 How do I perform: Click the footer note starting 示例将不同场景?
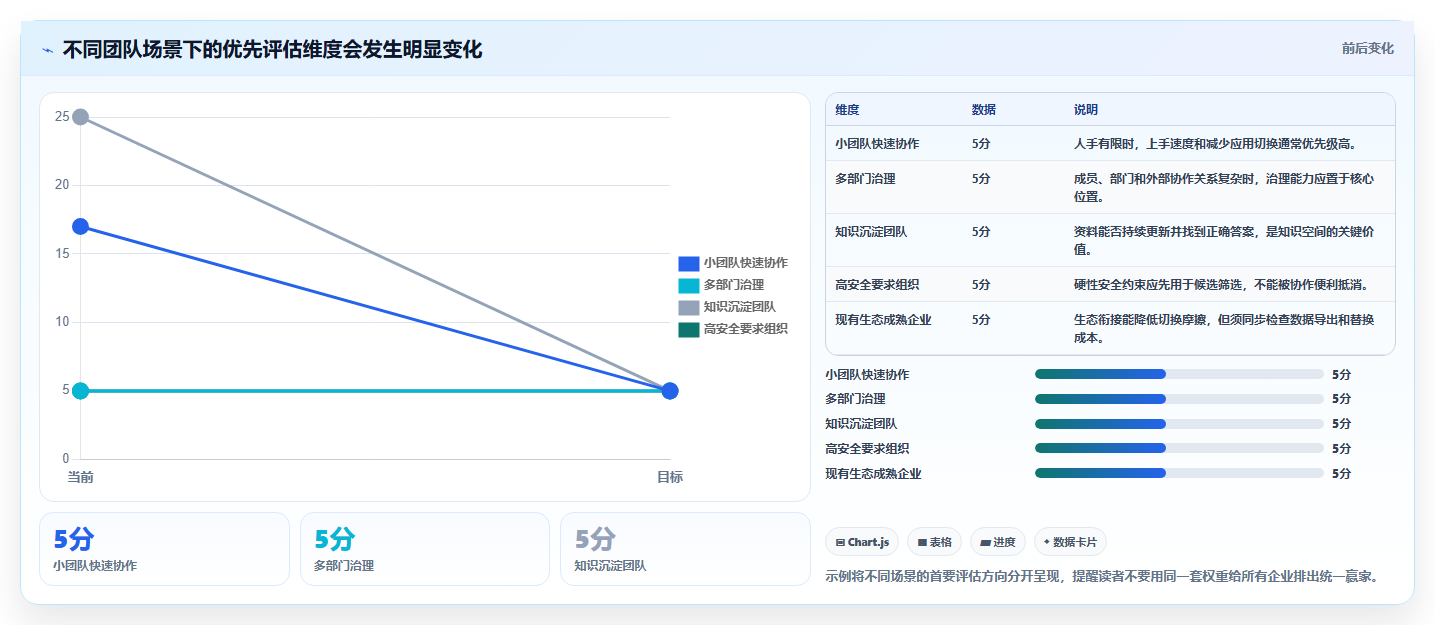(1102, 576)
